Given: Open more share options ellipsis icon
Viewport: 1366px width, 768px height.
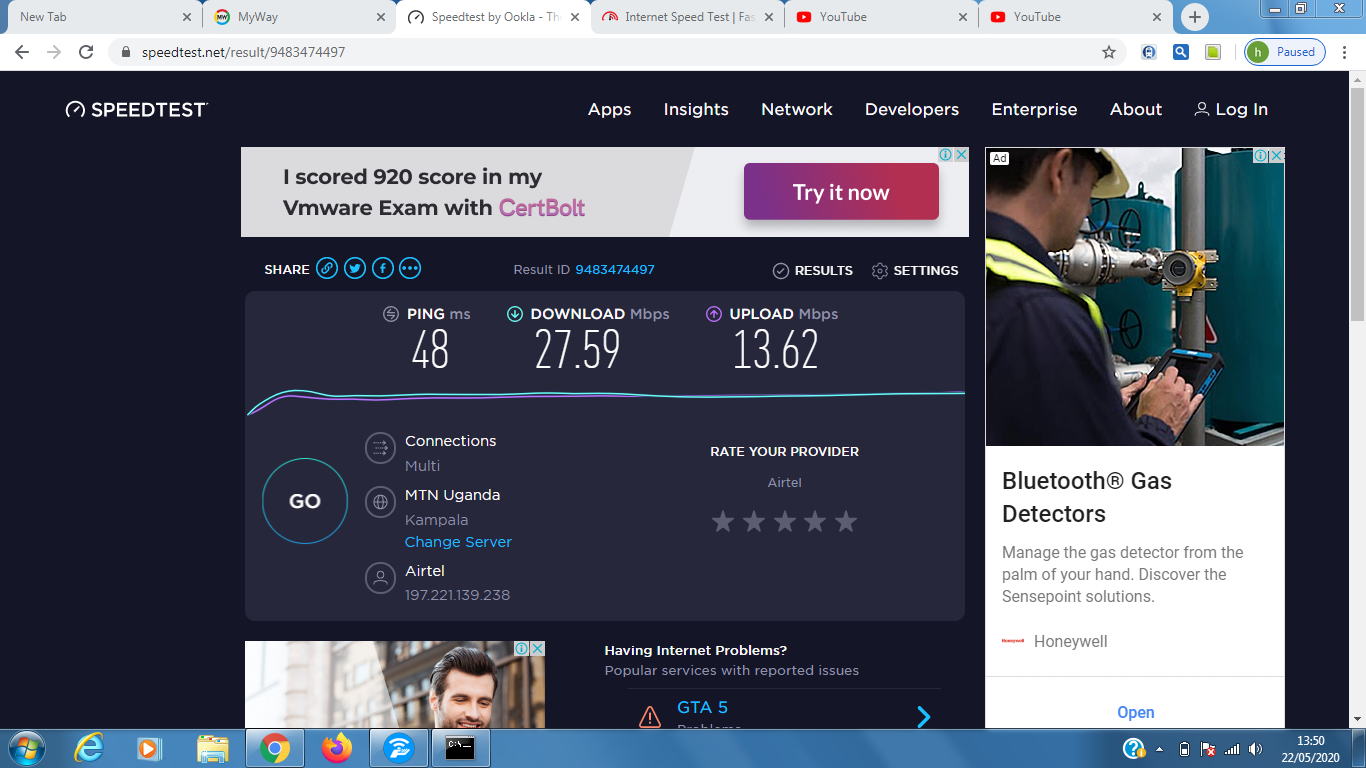Looking at the screenshot, I should [x=410, y=268].
